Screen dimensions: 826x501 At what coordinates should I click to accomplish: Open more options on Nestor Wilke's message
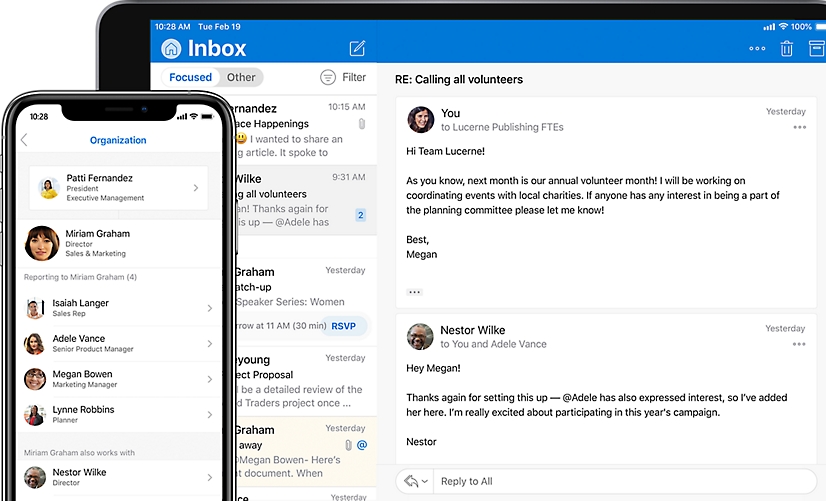pyautogui.click(x=799, y=344)
